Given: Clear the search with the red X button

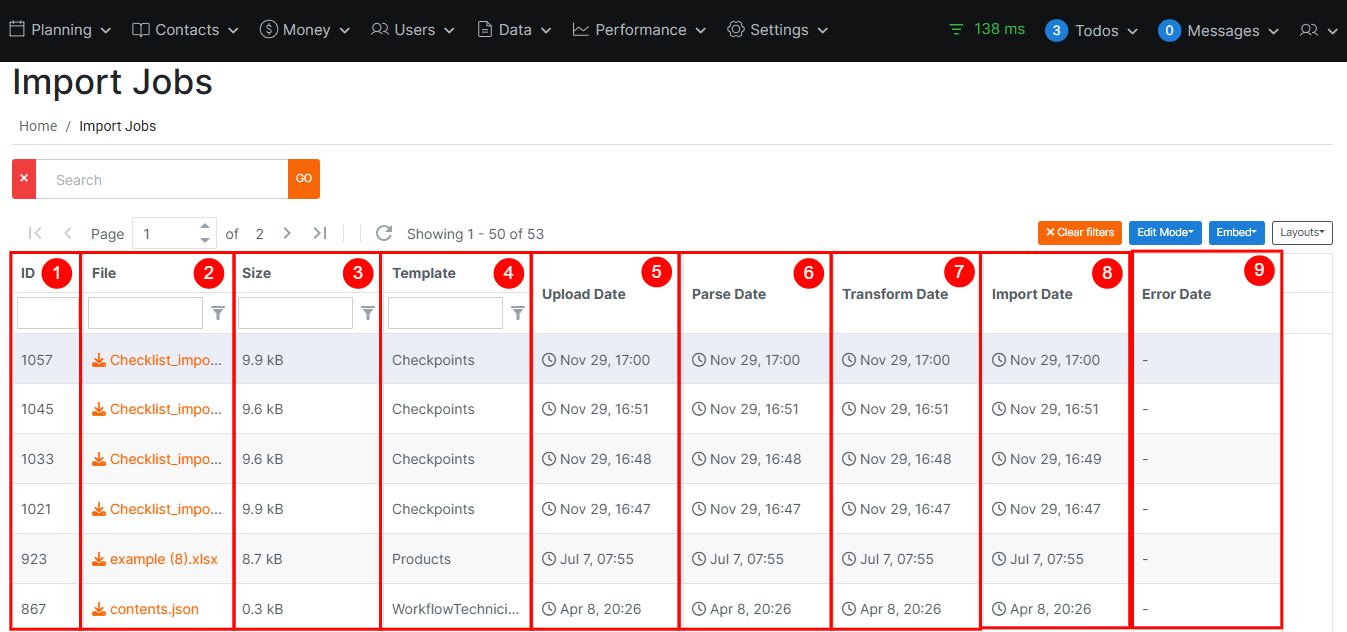Looking at the screenshot, I should 24,179.
